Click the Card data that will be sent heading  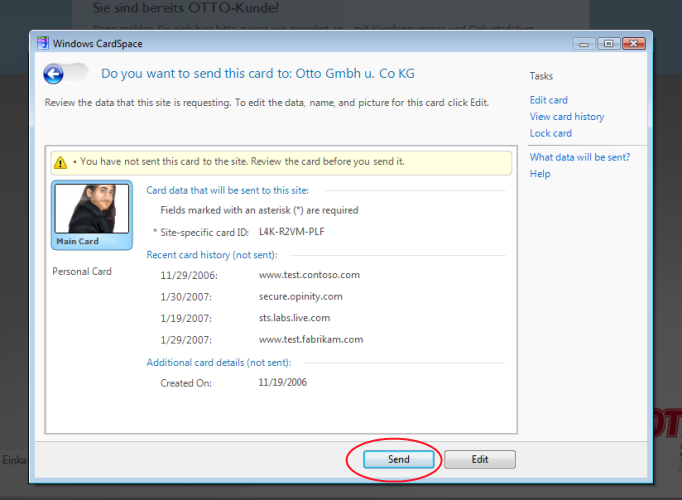[227, 190]
